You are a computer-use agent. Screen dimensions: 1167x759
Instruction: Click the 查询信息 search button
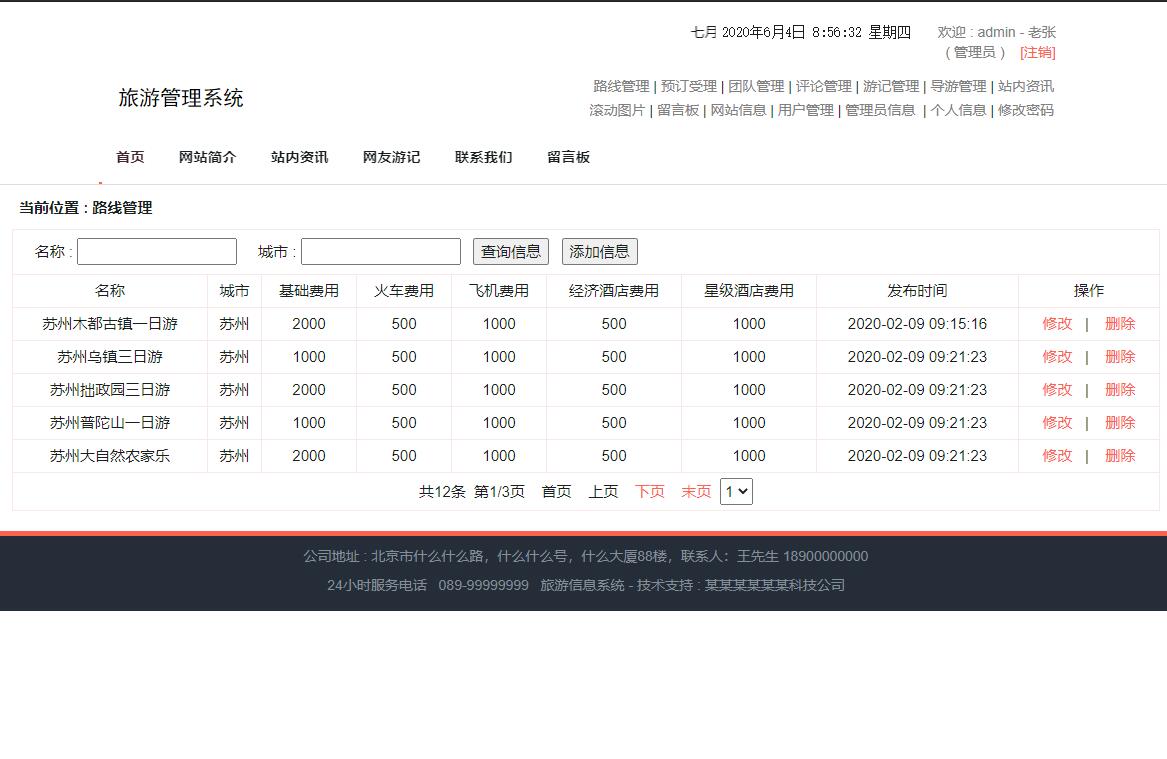click(x=510, y=251)
